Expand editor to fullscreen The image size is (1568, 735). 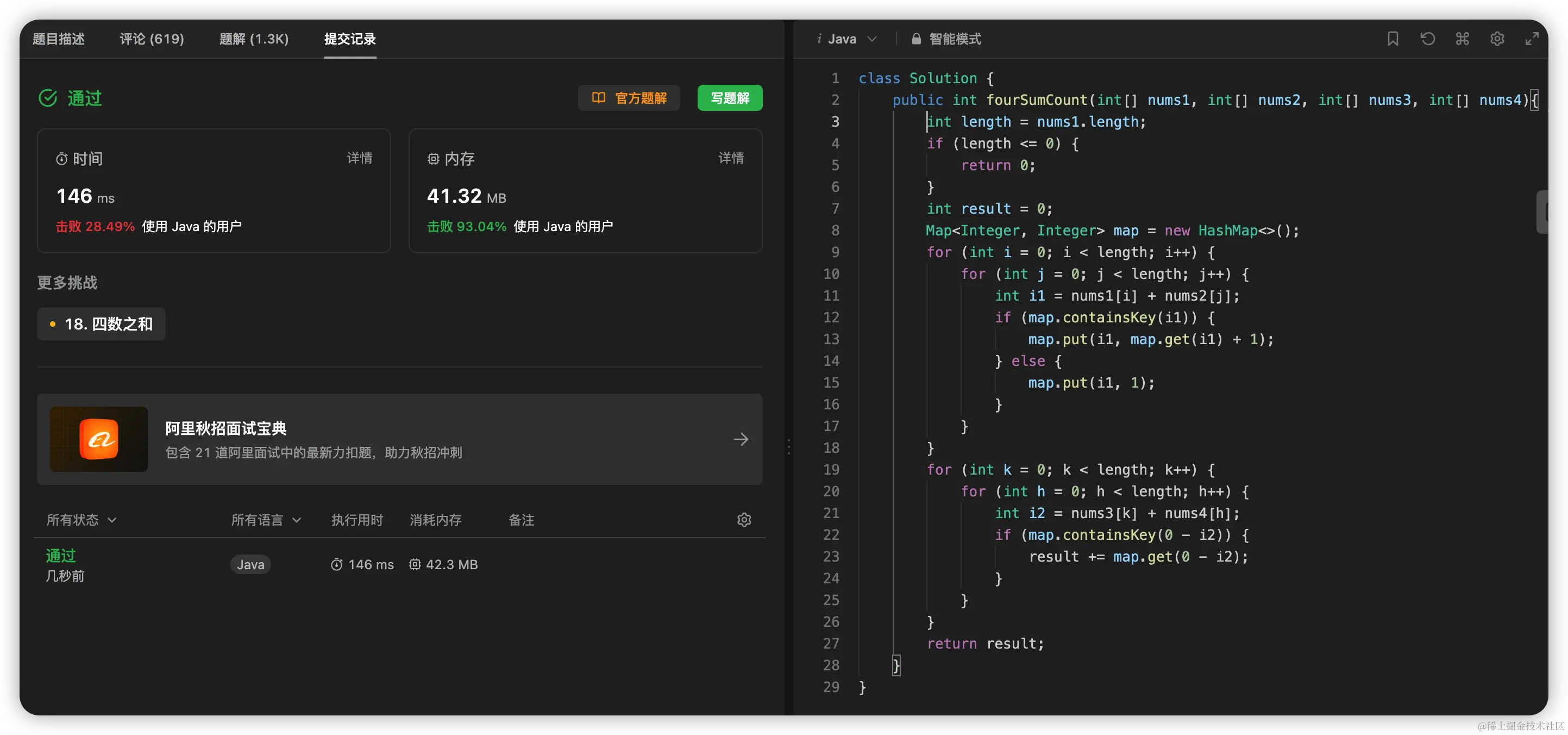click(x=1532, y=39)
